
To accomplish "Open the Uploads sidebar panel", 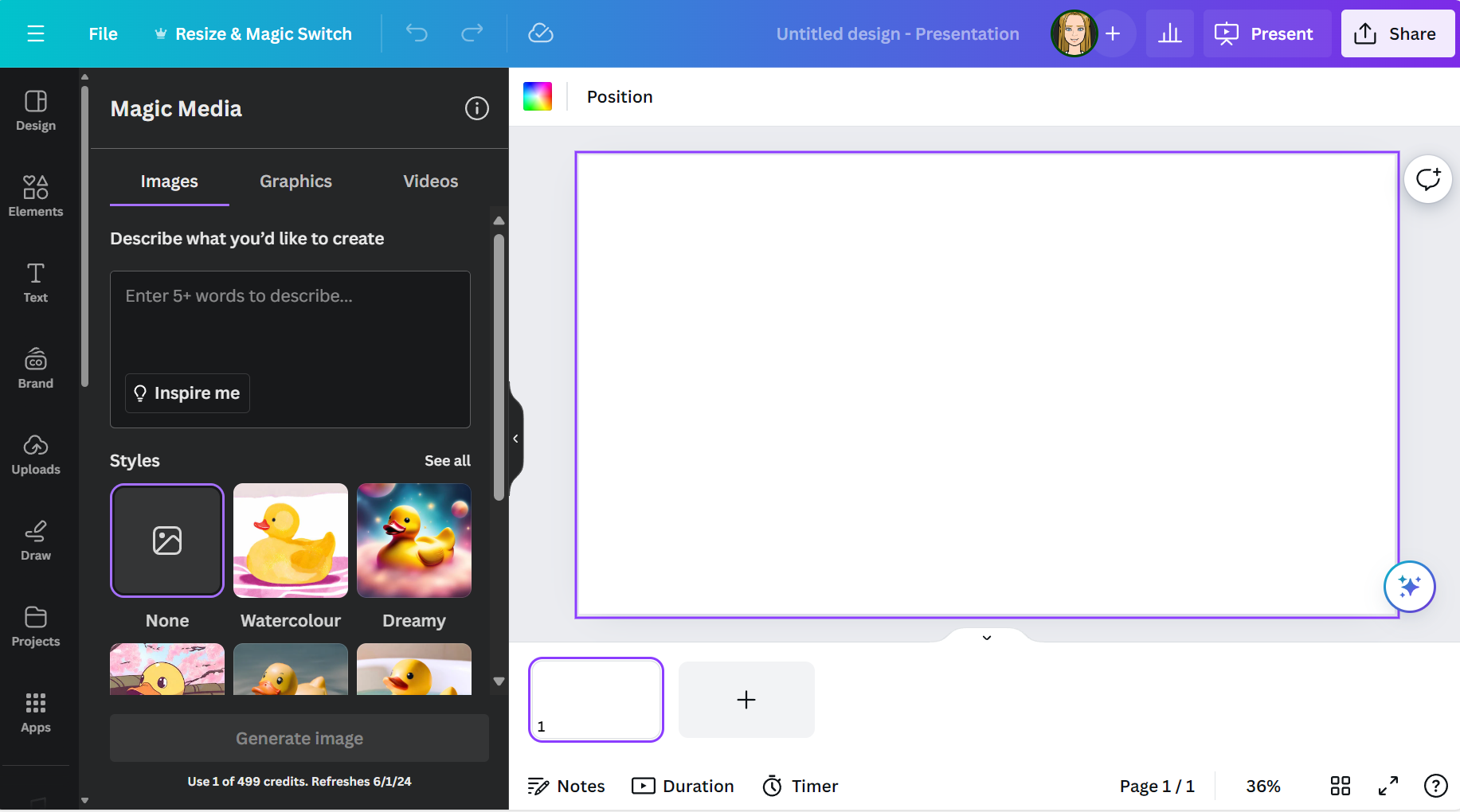I will pos(36,455).
